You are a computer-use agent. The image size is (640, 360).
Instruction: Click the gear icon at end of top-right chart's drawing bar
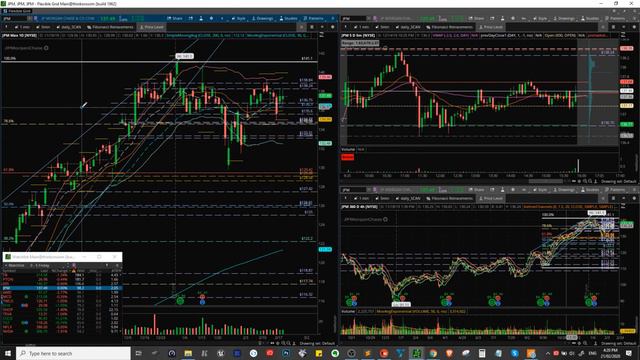(633, 27)
